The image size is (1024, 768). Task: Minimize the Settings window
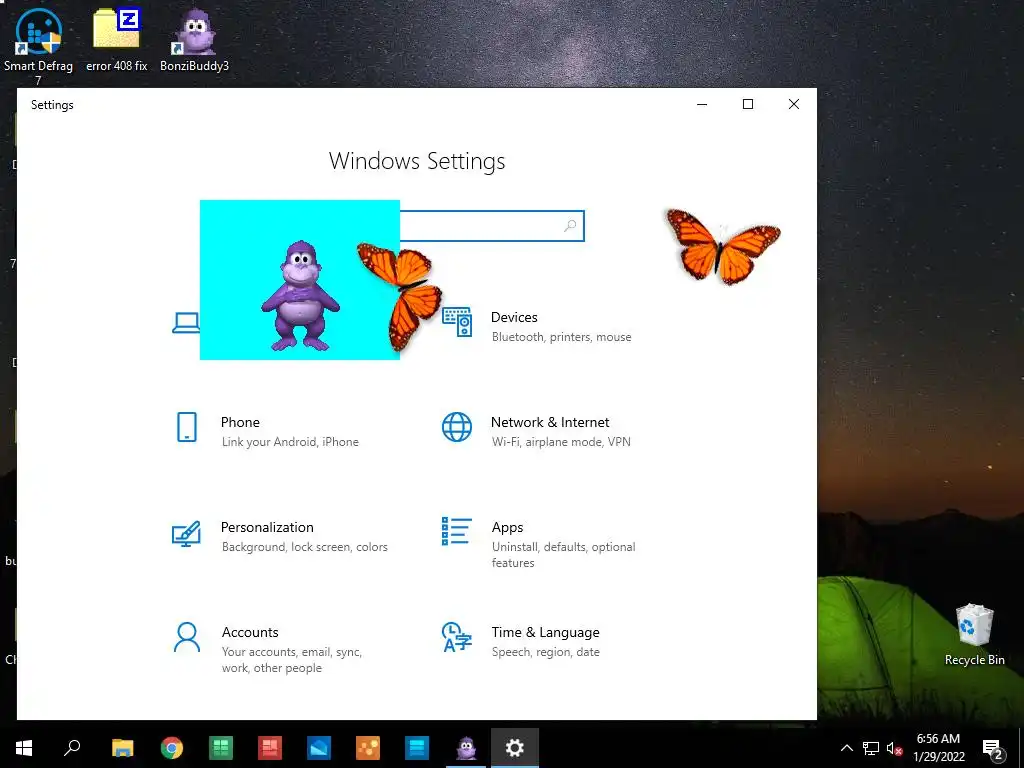(702, 104)
